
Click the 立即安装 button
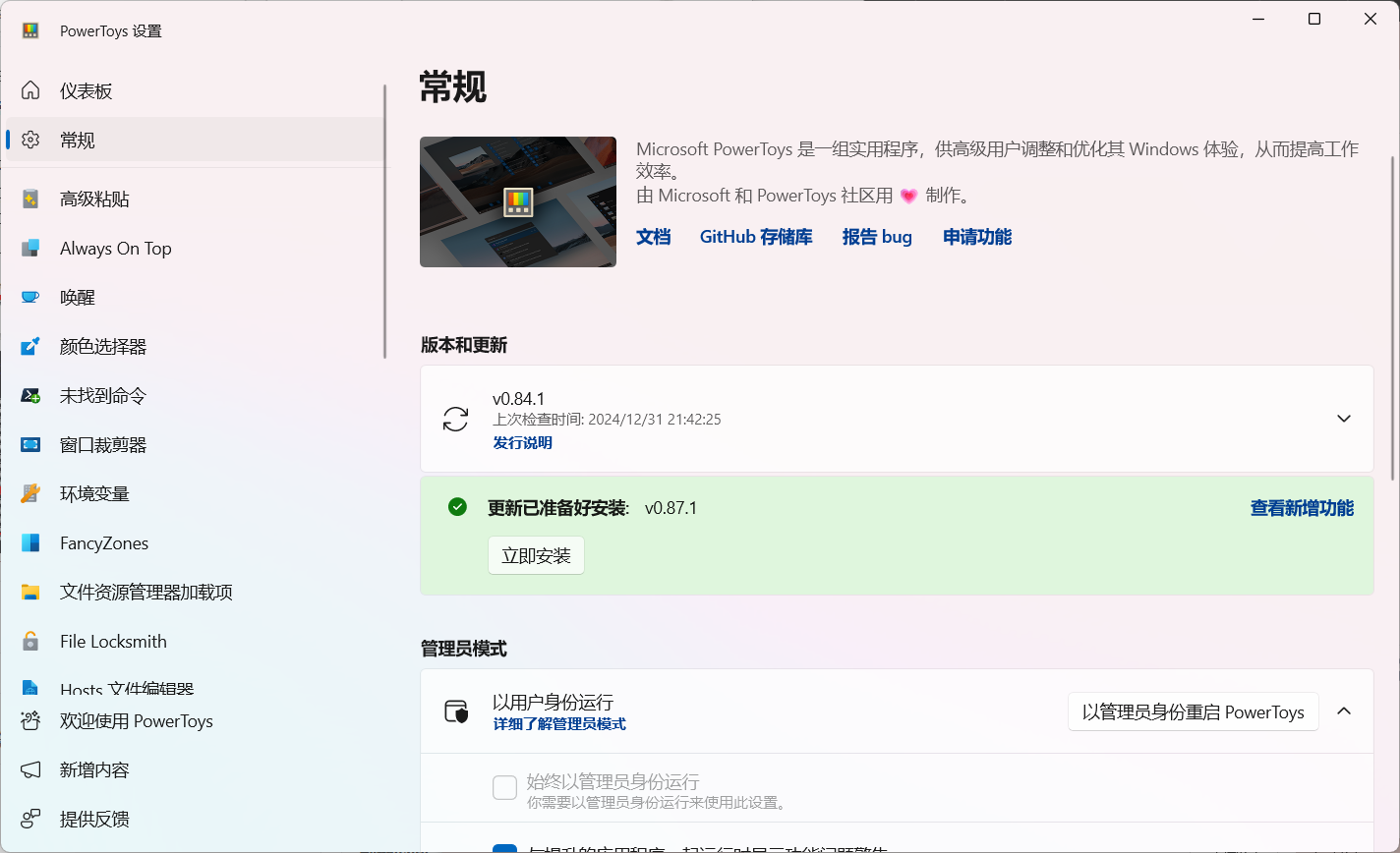click(536, 555)
